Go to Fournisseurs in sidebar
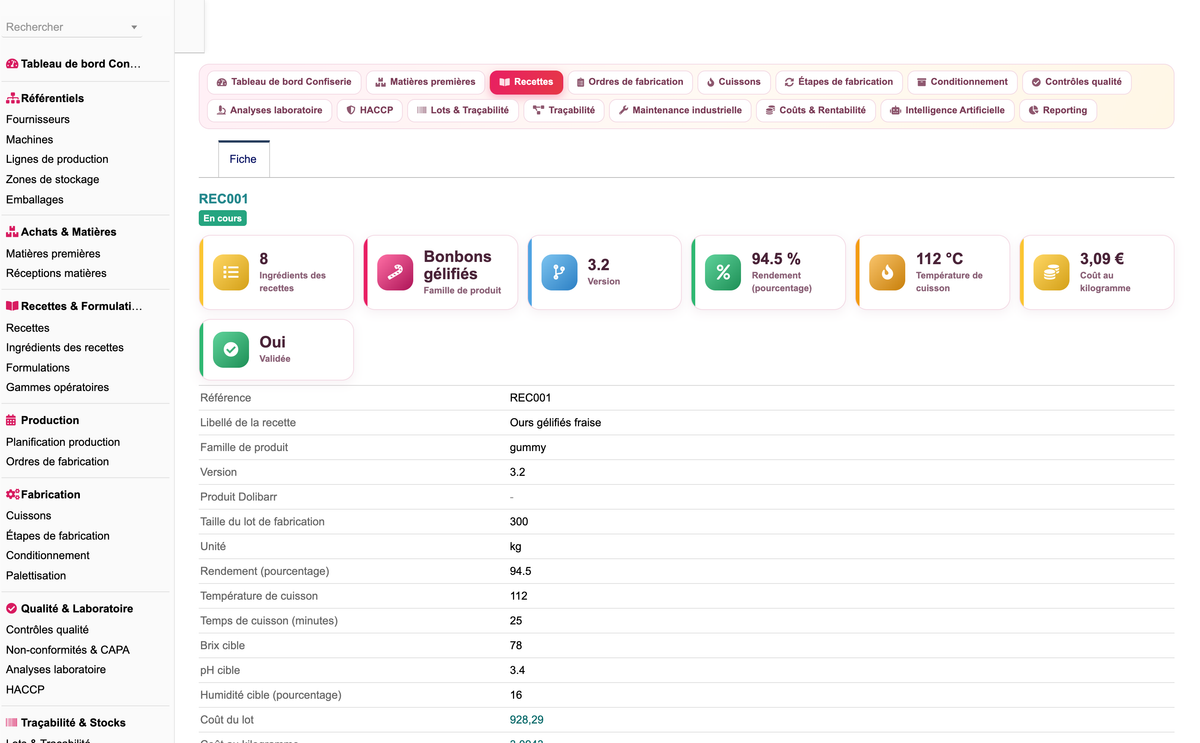The height and width of the screenshot is (743, 1200). pyautogui.click(x=38, y=119)
